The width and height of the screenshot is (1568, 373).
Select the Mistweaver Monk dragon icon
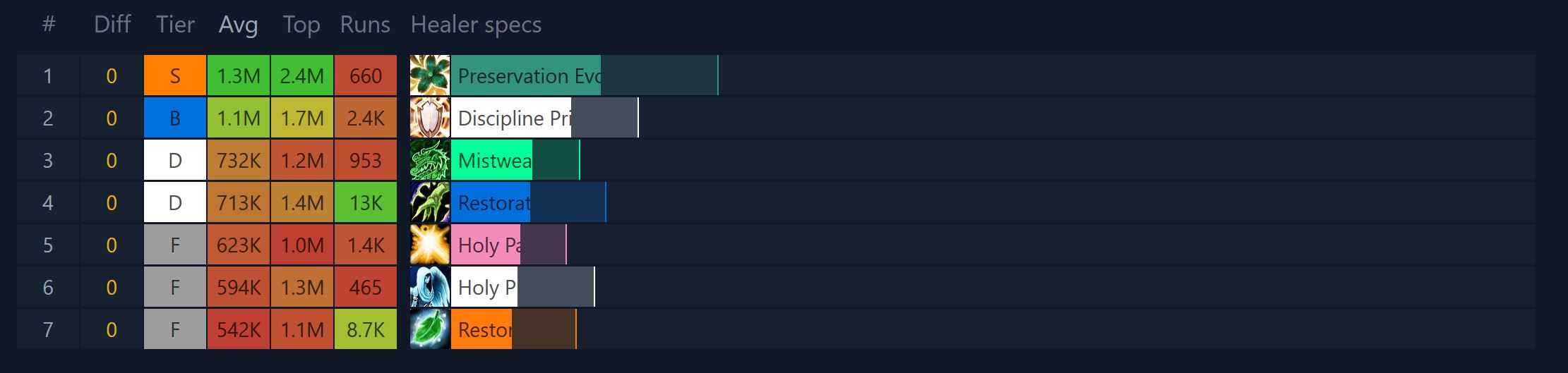coord(429,160)
